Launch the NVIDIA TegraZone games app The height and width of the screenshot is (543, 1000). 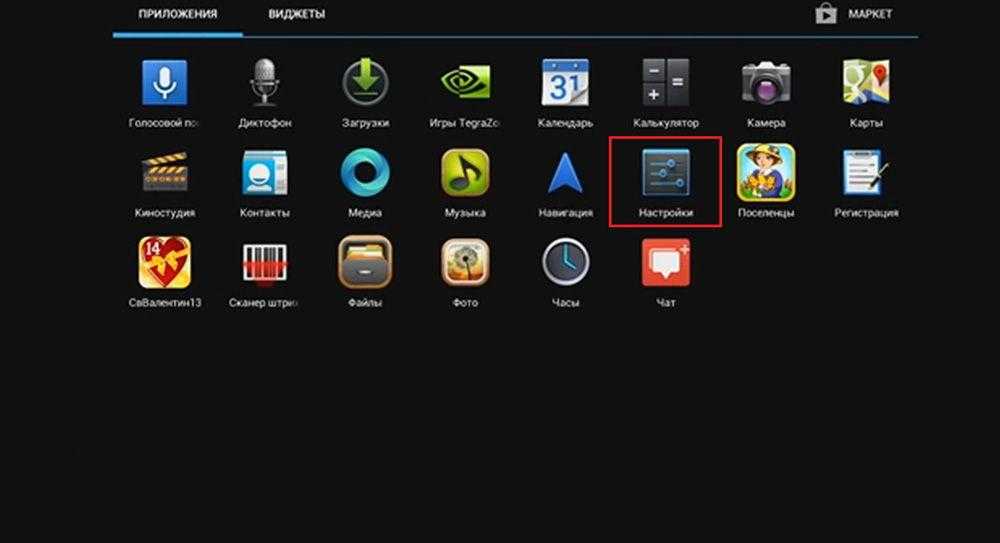(465, 82)
